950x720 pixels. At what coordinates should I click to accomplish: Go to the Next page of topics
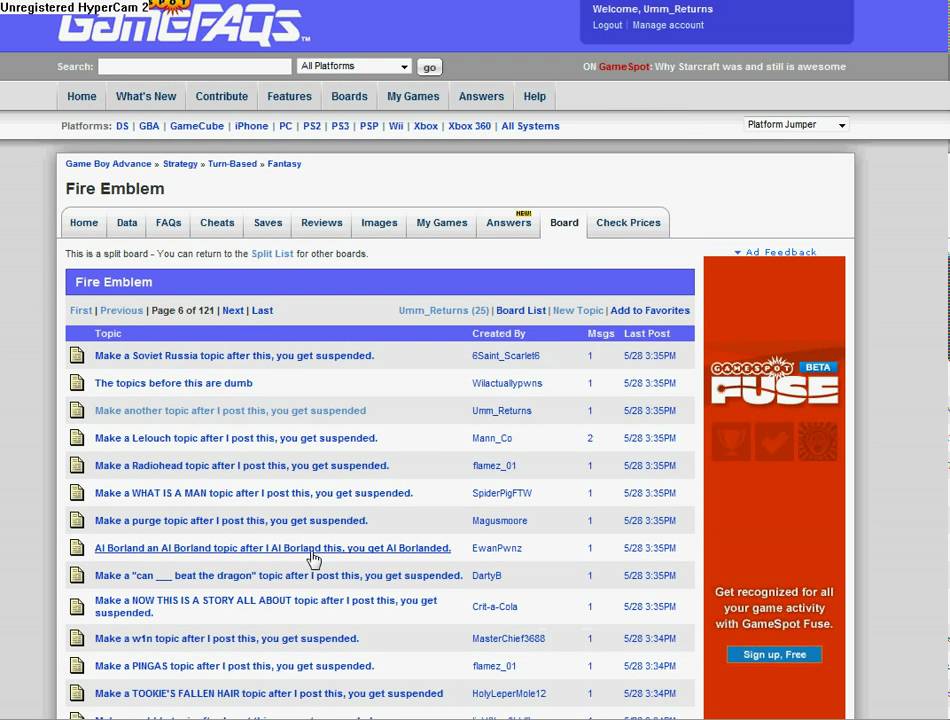233,310
